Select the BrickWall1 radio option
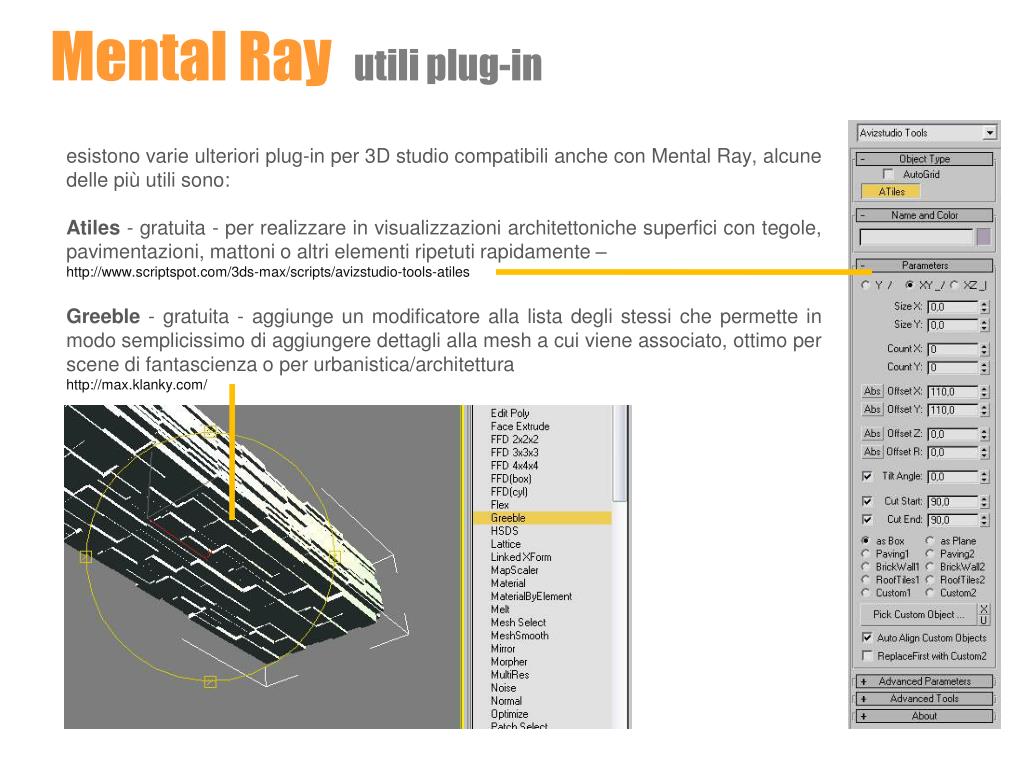This screenshot has height=768, width=1024. click(866, 567)
